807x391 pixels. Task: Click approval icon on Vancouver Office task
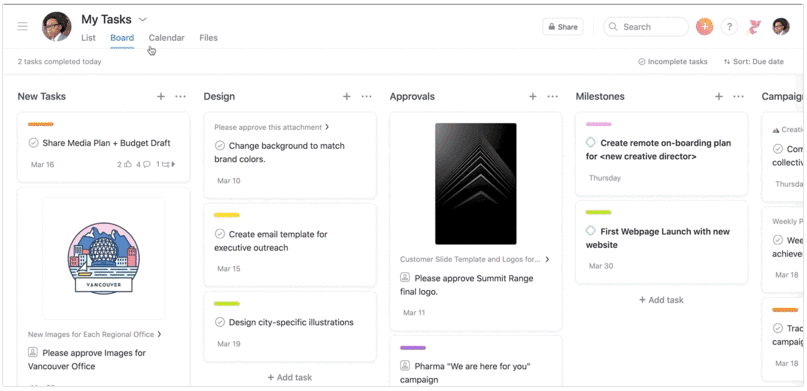pos(33,352)
